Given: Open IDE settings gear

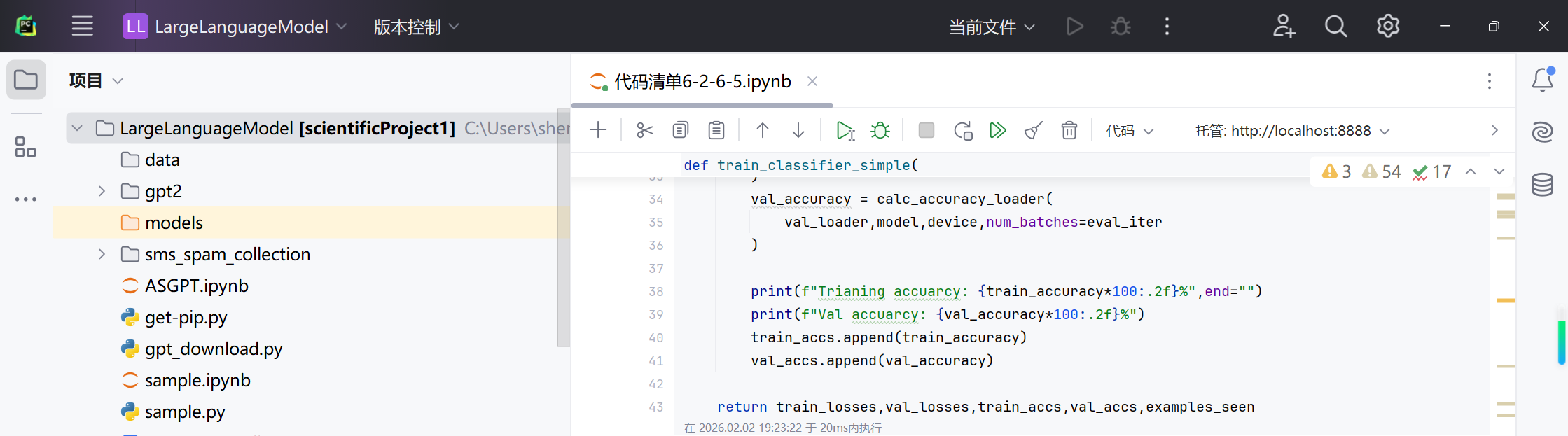Looking at the screenshot, I should [1388, 27].
